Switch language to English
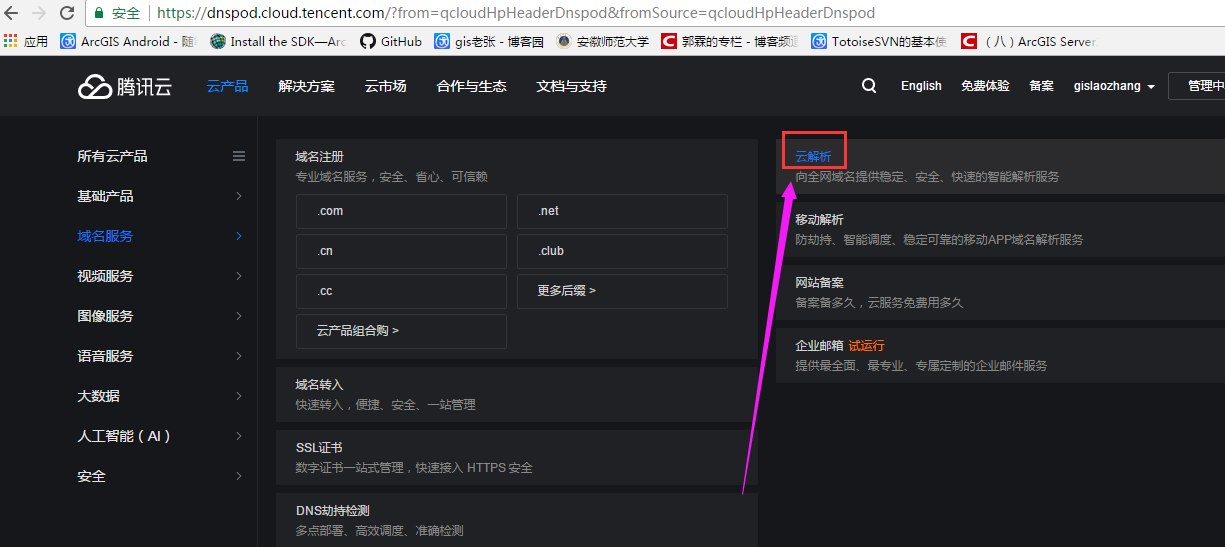 [x=921, y=87]
